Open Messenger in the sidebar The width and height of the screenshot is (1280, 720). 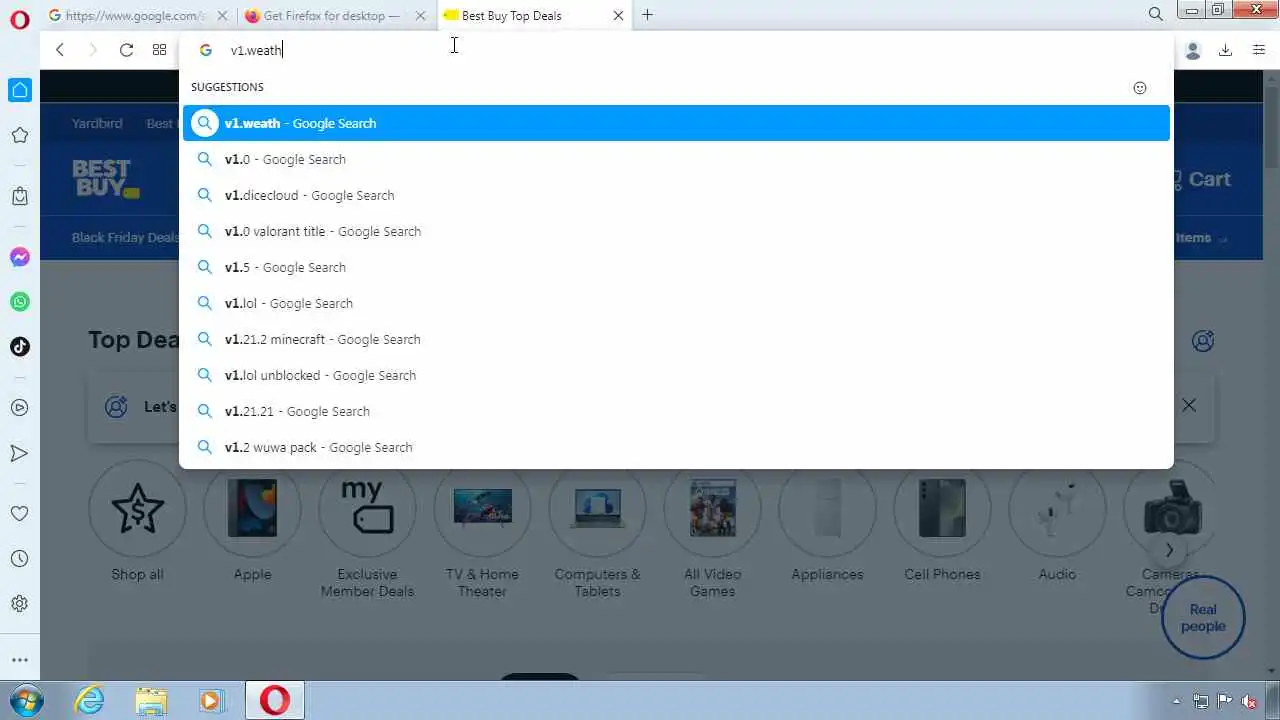coord(20,257)
